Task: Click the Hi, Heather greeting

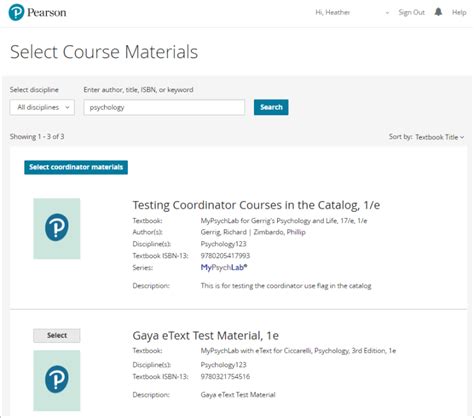Action: (333, 13)
